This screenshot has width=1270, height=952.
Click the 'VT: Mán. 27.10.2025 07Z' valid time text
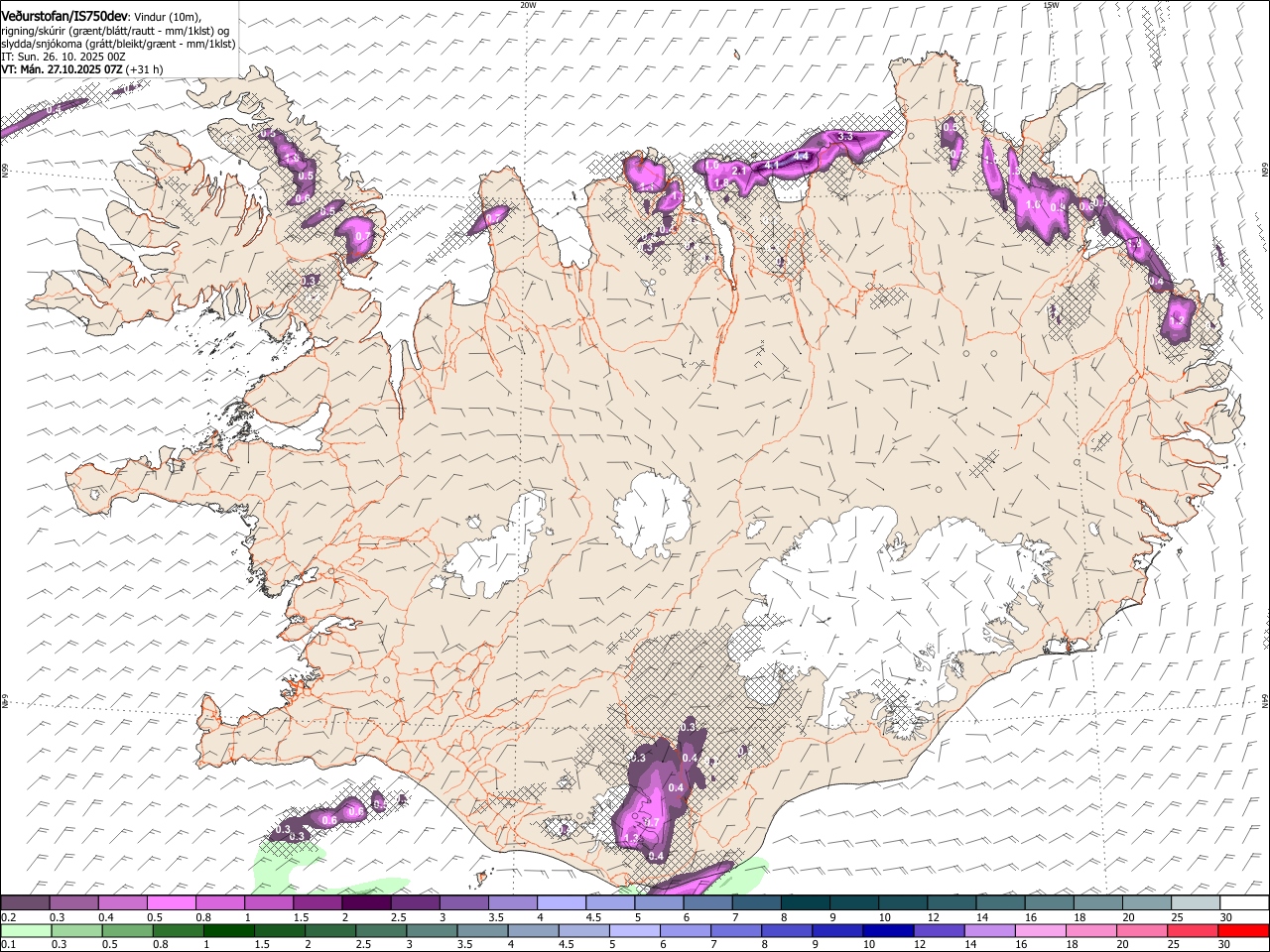point(62,69)
